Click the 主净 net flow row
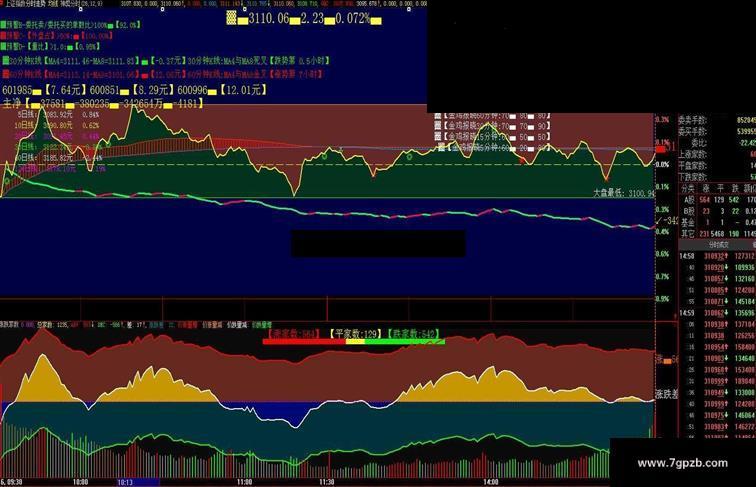The image size is (756, 487). pos(103,103)
